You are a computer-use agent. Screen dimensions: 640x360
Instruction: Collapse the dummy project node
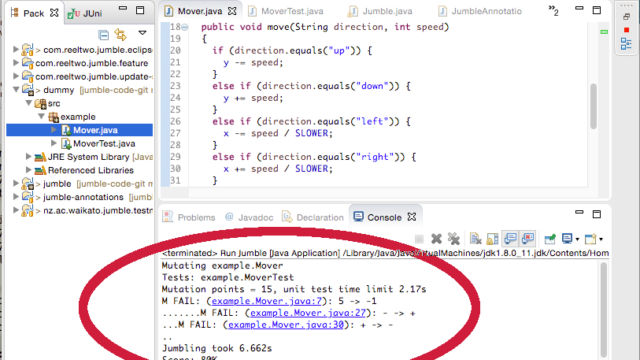[16, 89]
